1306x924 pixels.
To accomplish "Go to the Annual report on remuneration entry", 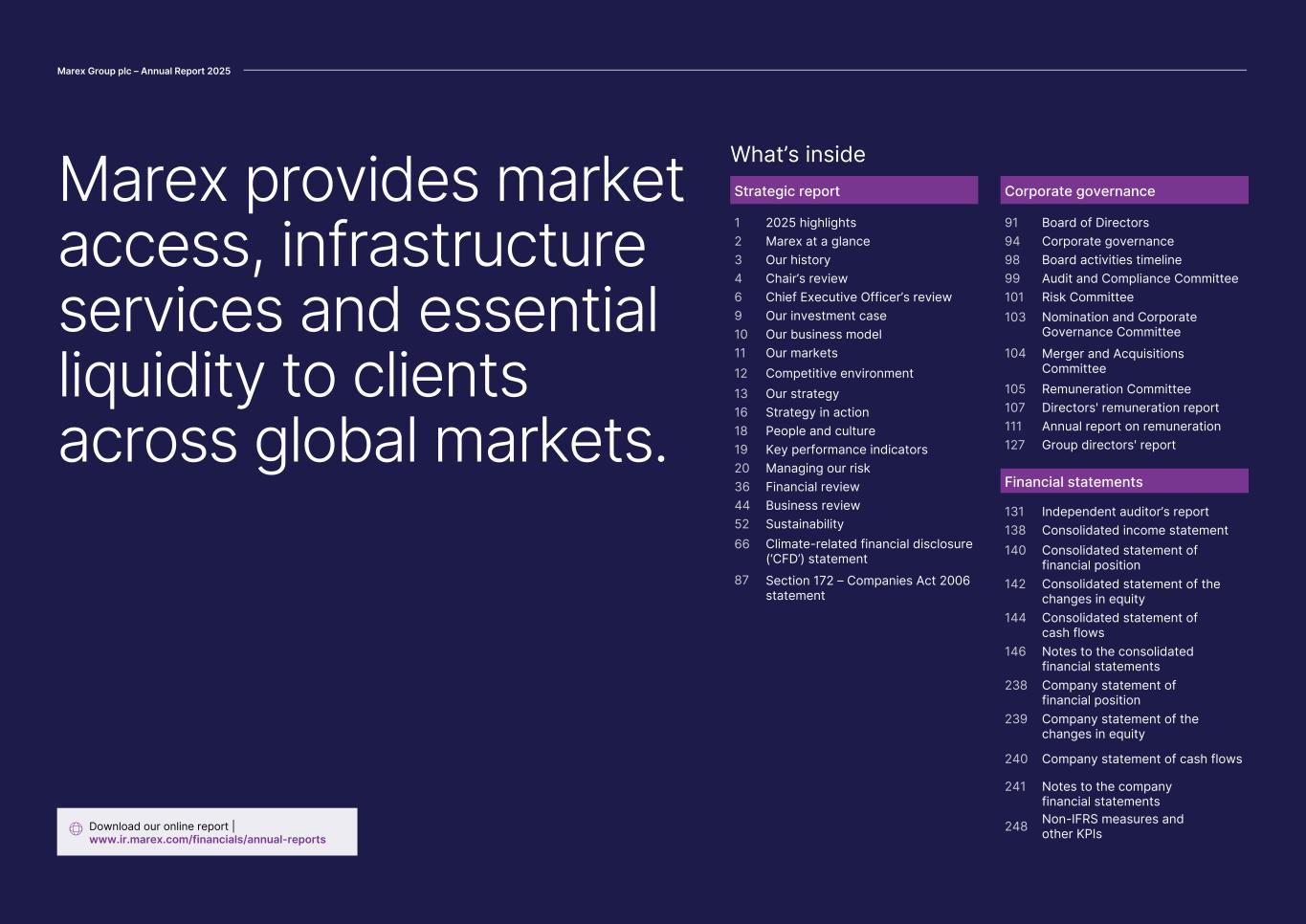I will click(x=1131, y=427).
